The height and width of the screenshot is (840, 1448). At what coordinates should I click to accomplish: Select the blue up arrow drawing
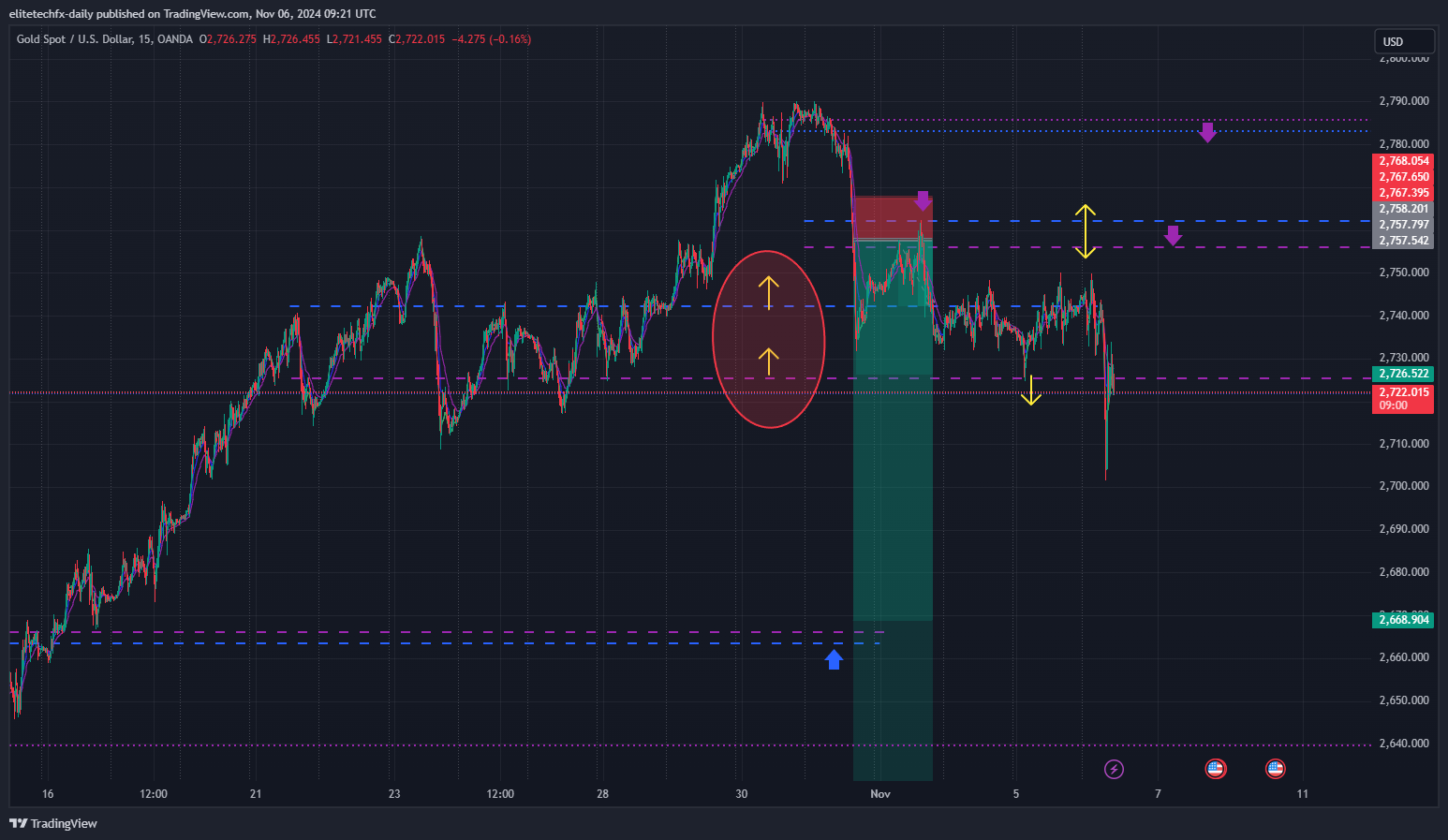(x=834, y=660)
